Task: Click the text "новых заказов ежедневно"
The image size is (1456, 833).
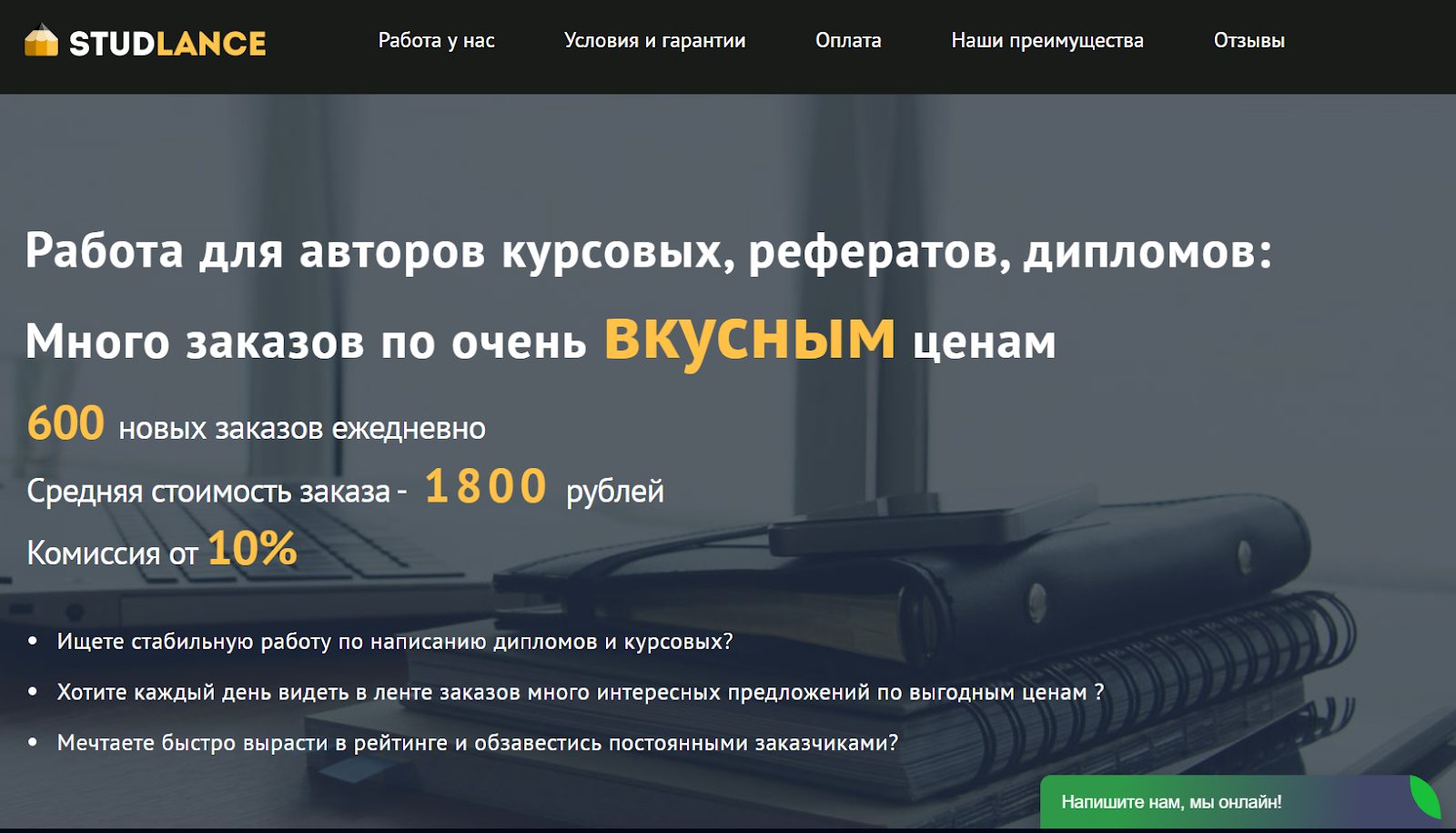Action: point(302,428)
